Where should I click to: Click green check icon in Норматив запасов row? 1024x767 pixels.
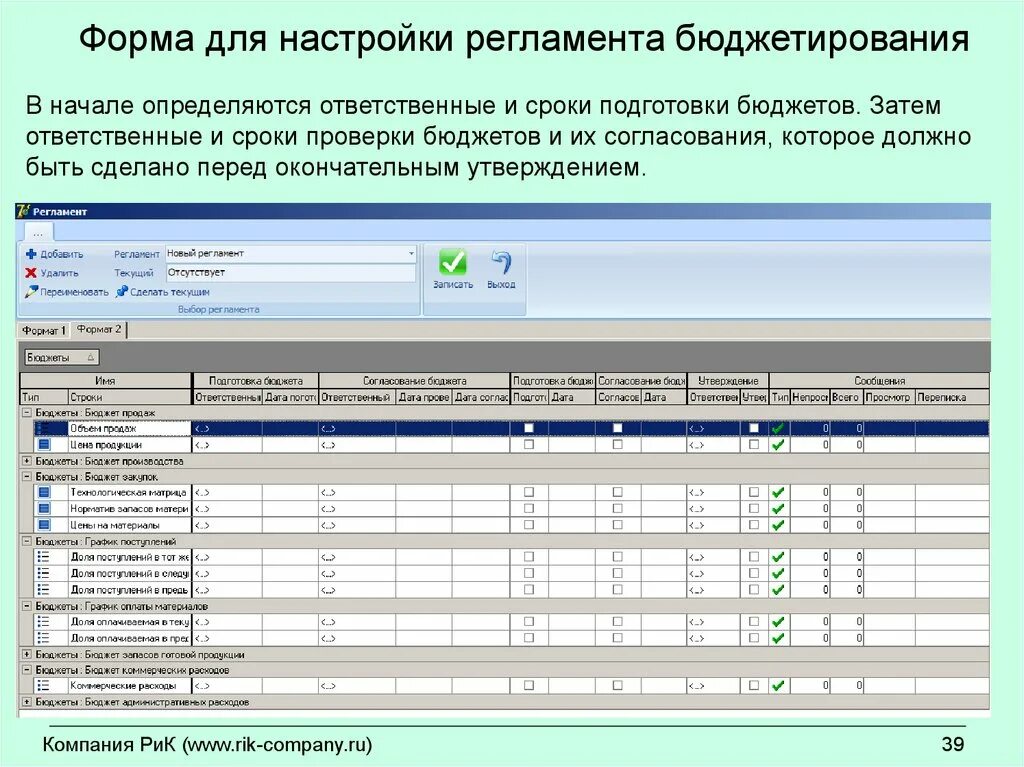click(x=778, y=509)
